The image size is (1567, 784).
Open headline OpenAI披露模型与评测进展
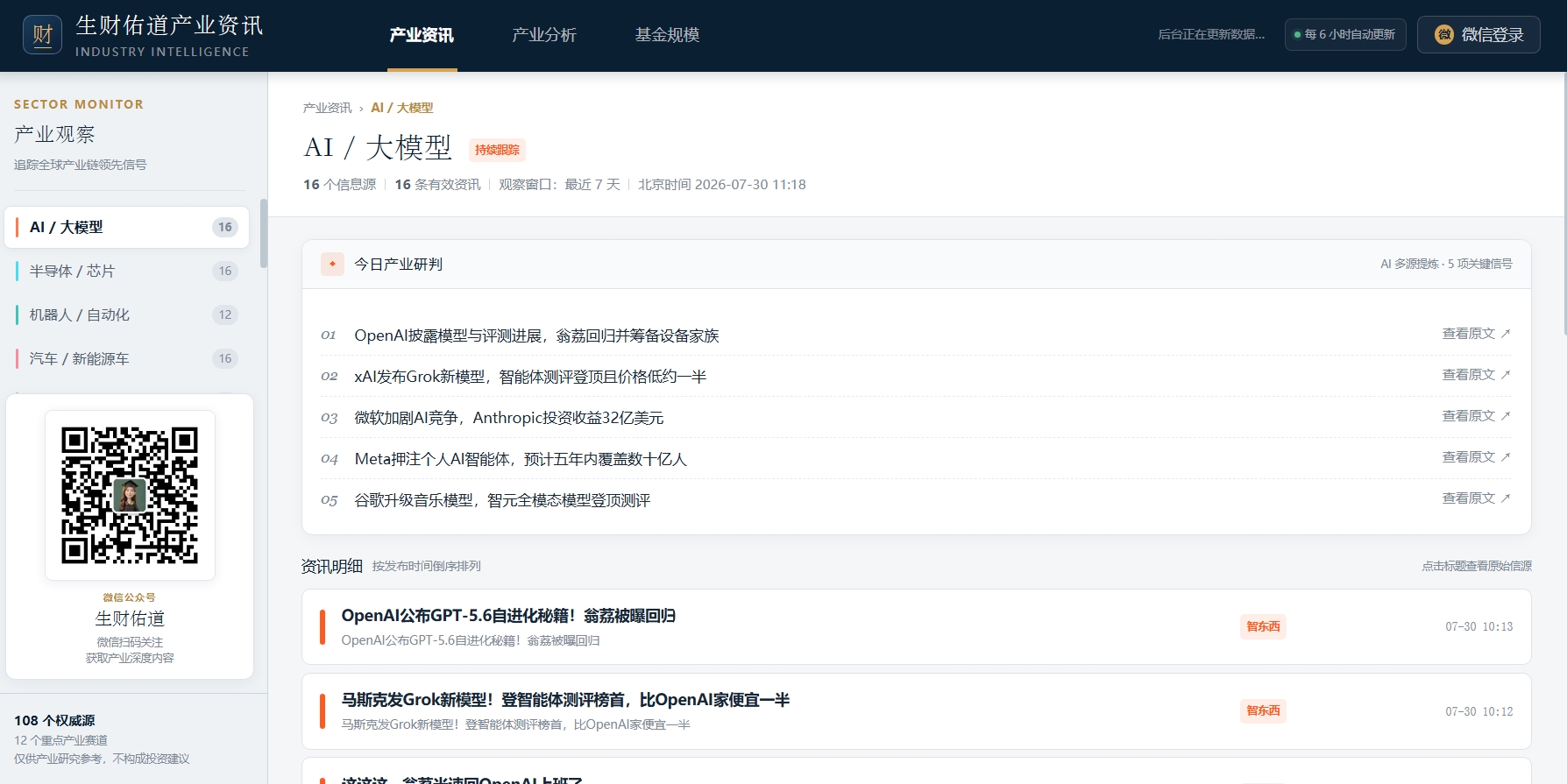coord(536,335)
